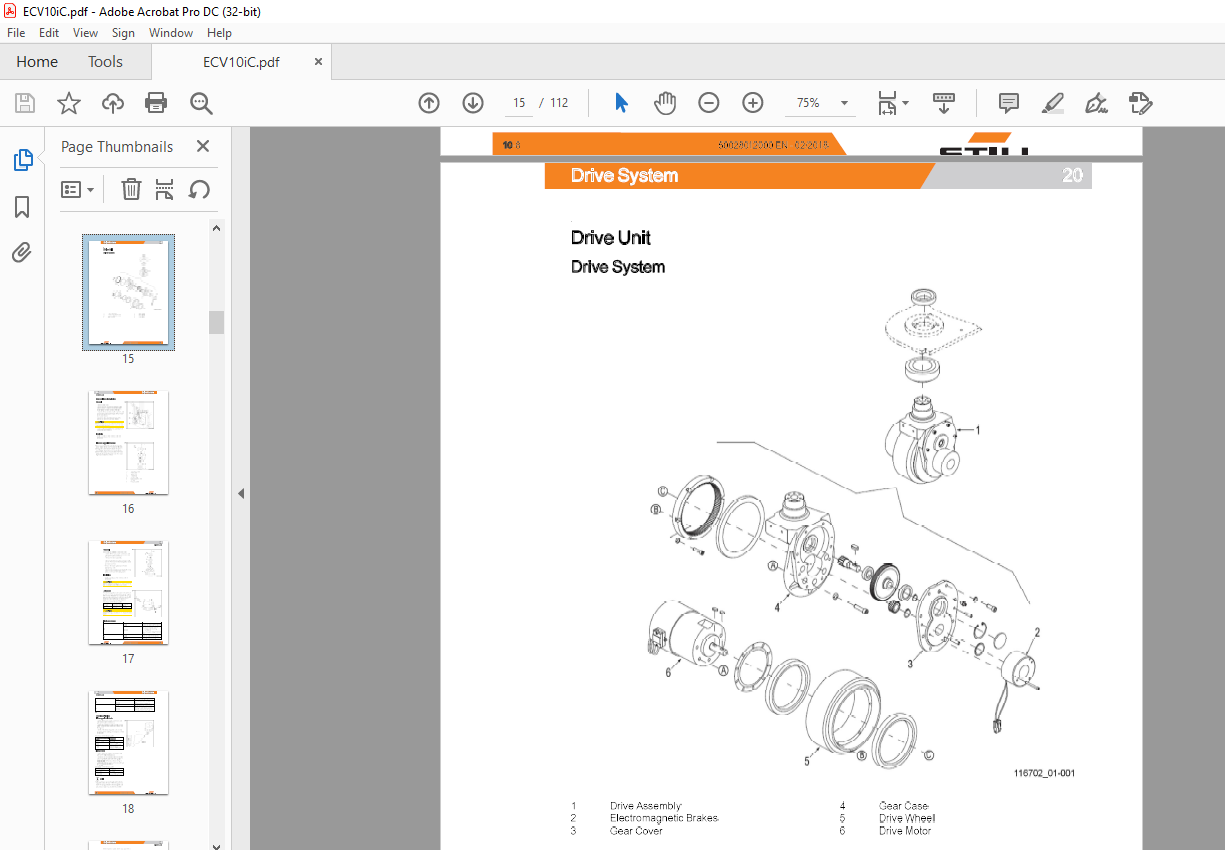Open Page Thumbnails sidebar icon
1225x850 pixels.
pos(22,160)
